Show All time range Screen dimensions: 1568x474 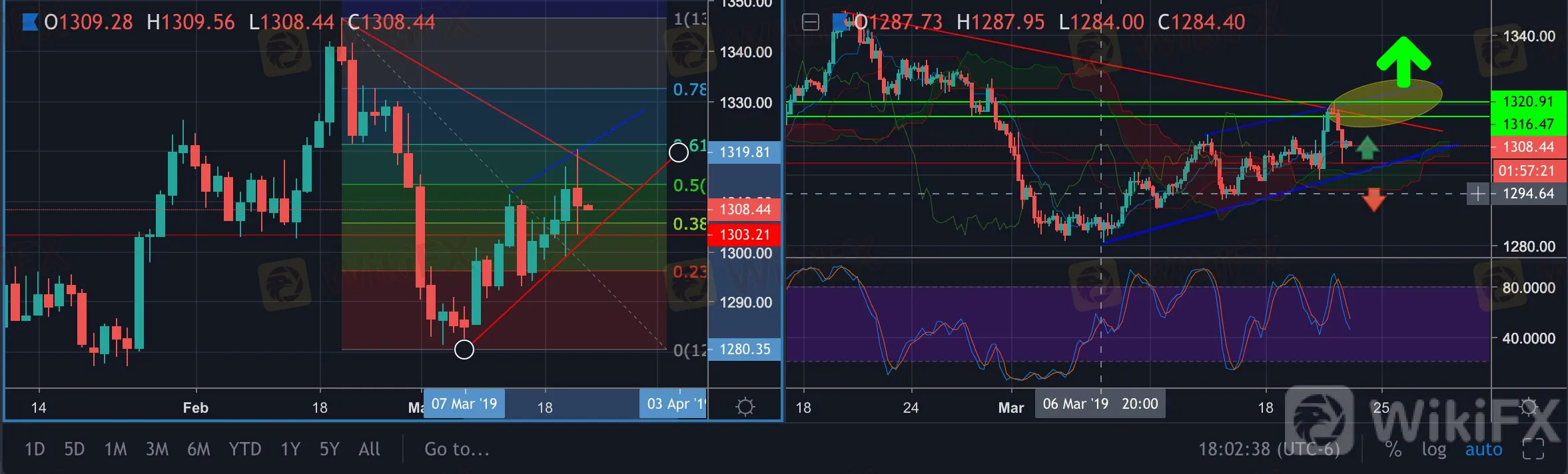click(369, 449)
